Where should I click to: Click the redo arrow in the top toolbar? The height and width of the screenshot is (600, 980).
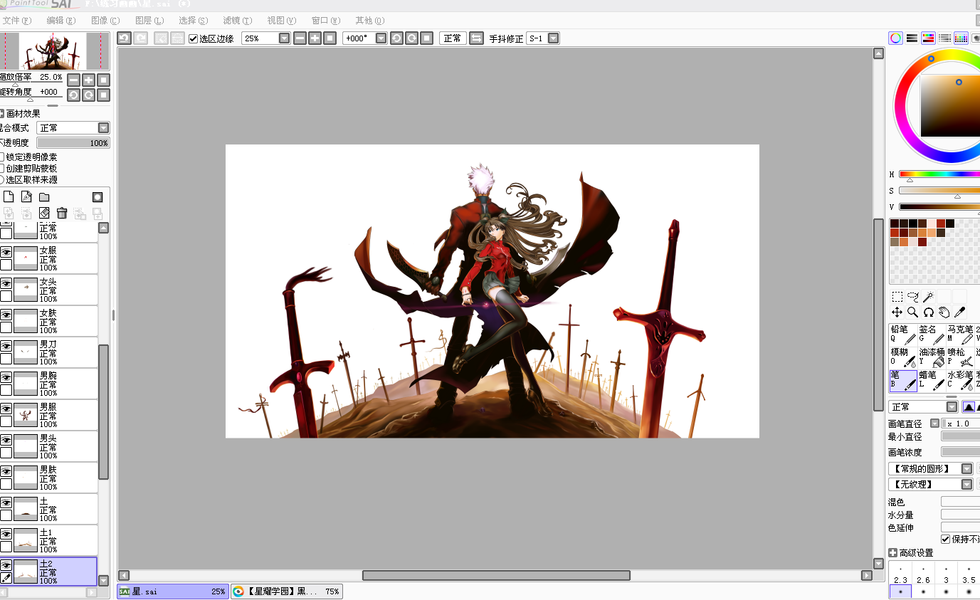141,38
